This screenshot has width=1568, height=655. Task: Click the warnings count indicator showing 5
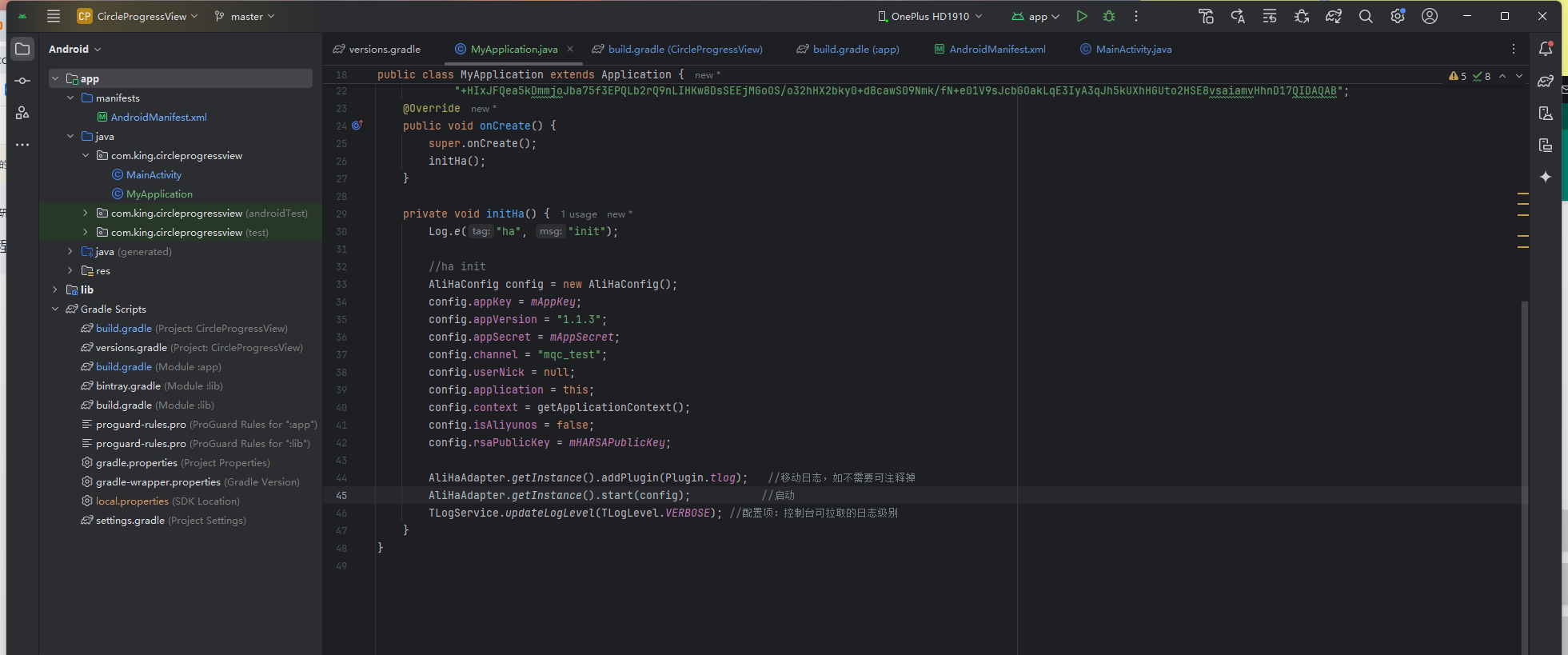pyautogui.click(x=1458, y=76)
